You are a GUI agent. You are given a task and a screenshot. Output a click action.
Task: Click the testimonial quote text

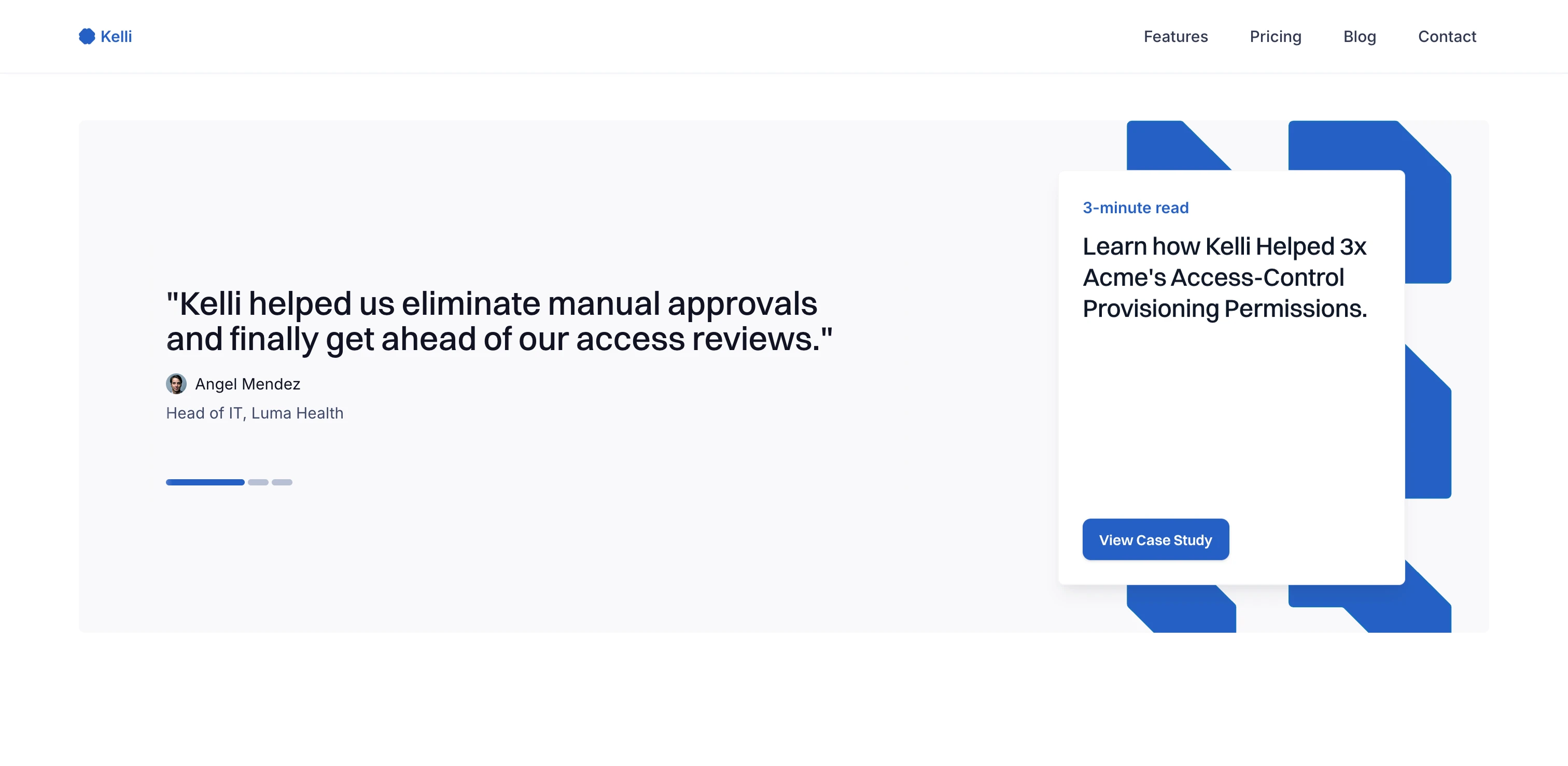(x=498, y=321)
